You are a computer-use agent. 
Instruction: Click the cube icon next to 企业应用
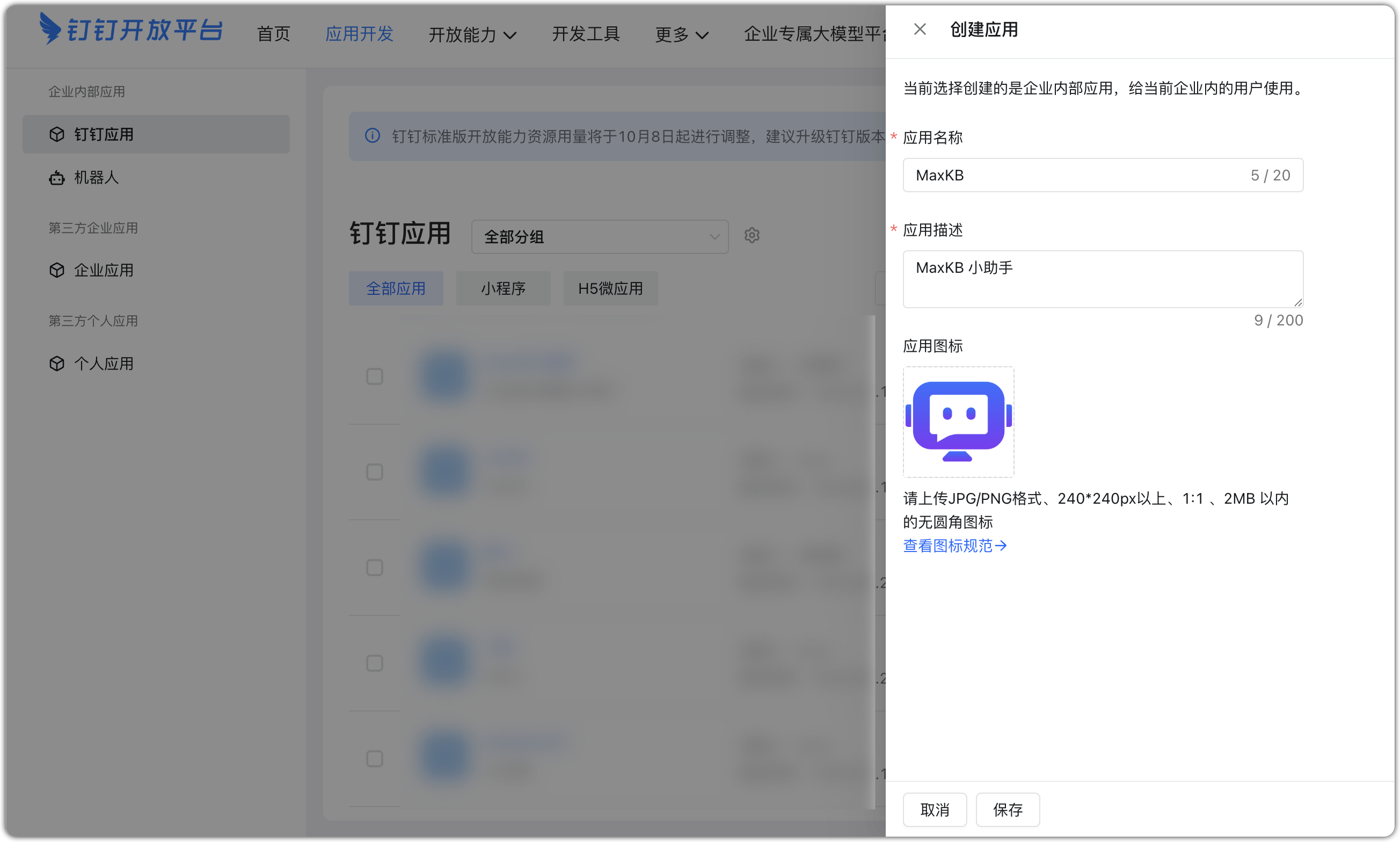[57, 270]
